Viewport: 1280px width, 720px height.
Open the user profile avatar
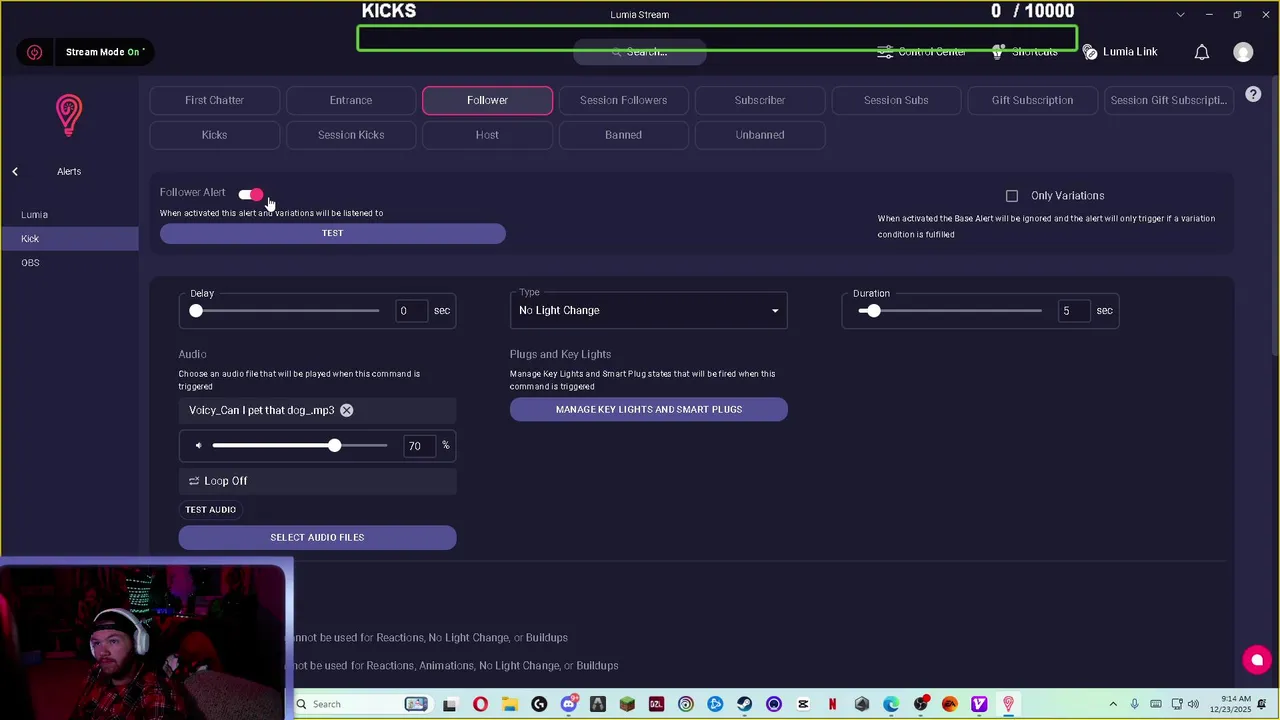point(1243,52)
